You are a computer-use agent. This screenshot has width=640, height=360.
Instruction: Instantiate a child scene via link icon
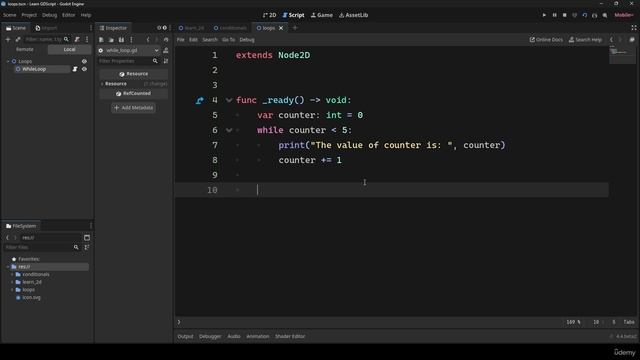coord(18,39)
